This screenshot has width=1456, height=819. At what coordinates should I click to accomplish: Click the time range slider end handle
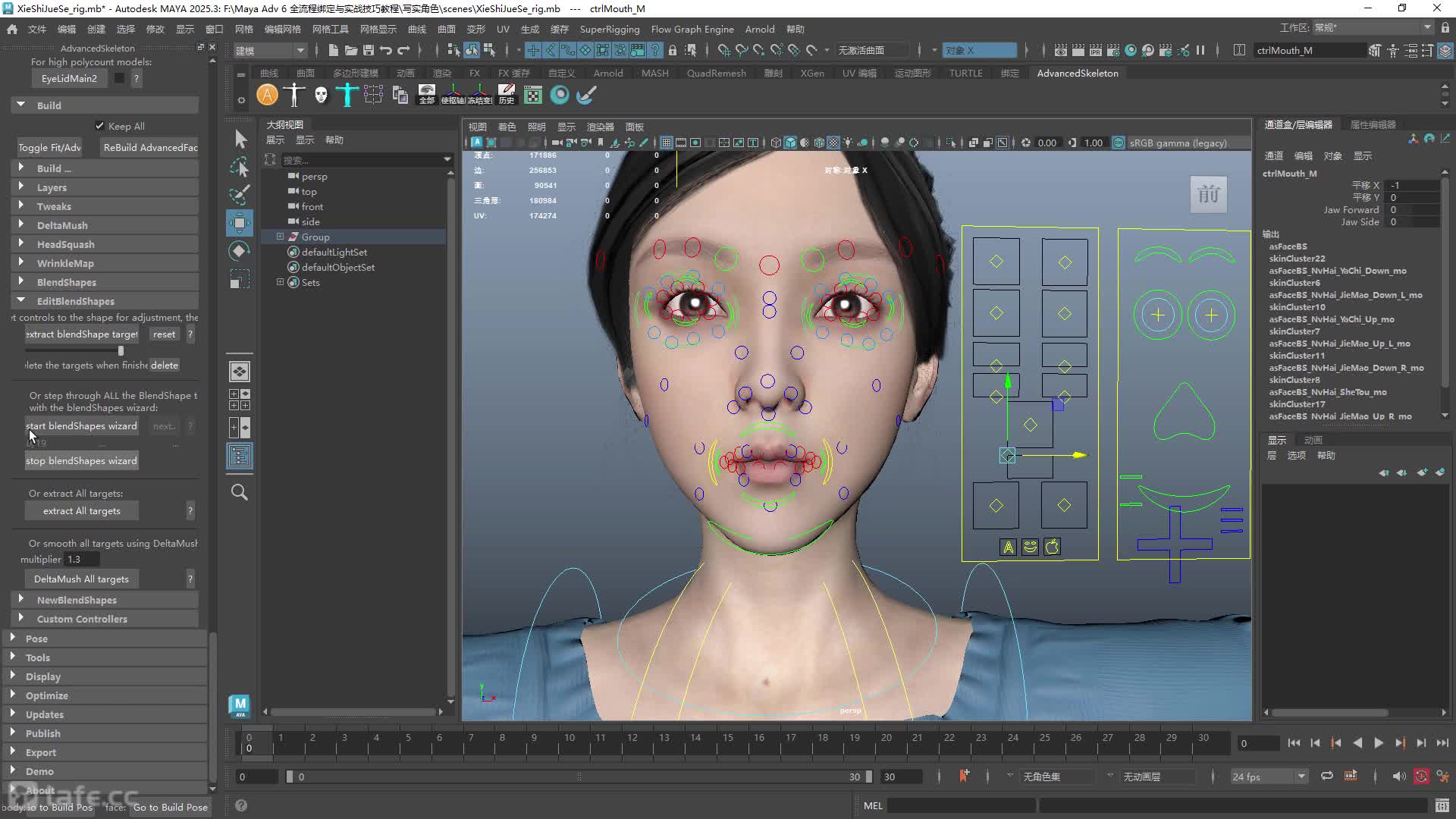(x=869, y=777)
